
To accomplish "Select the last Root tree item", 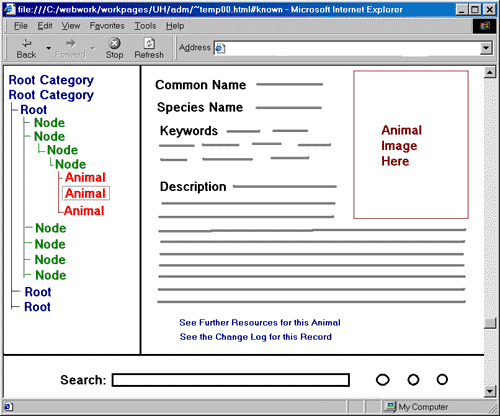I will 37,307.
